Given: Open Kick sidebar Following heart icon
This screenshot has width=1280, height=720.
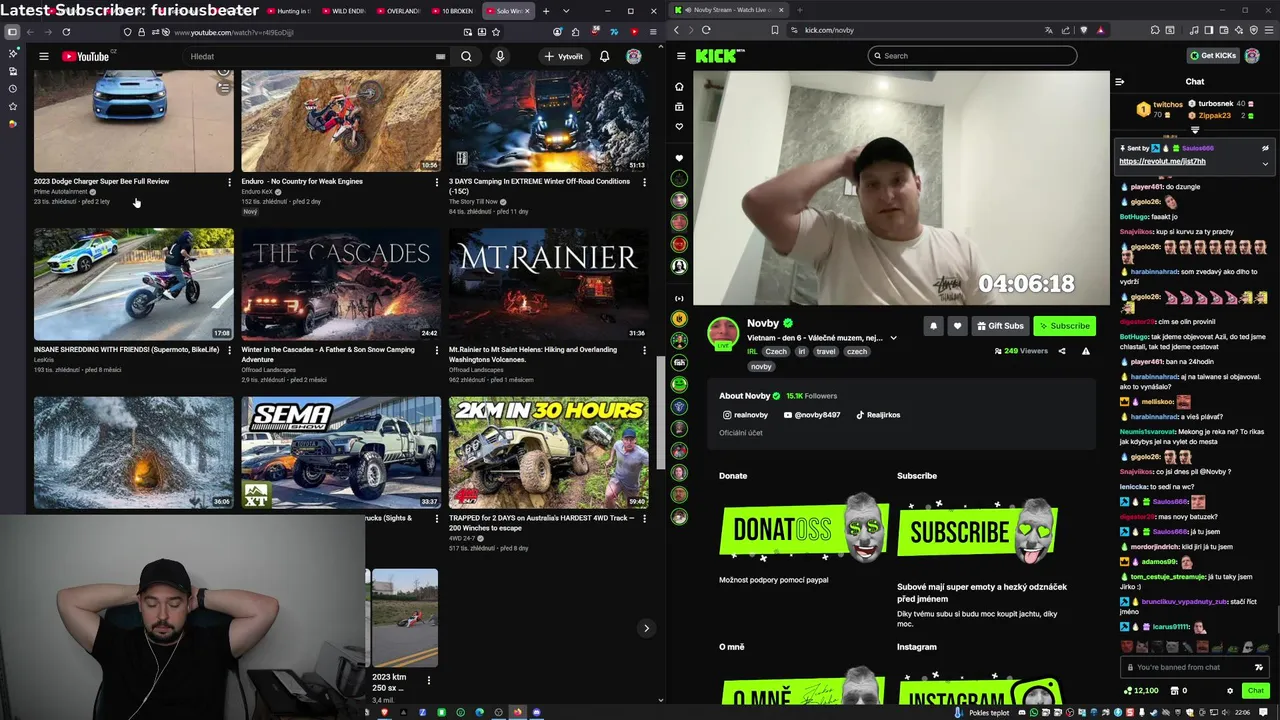Looking at the screenshot, I should [x=679, y=127].
